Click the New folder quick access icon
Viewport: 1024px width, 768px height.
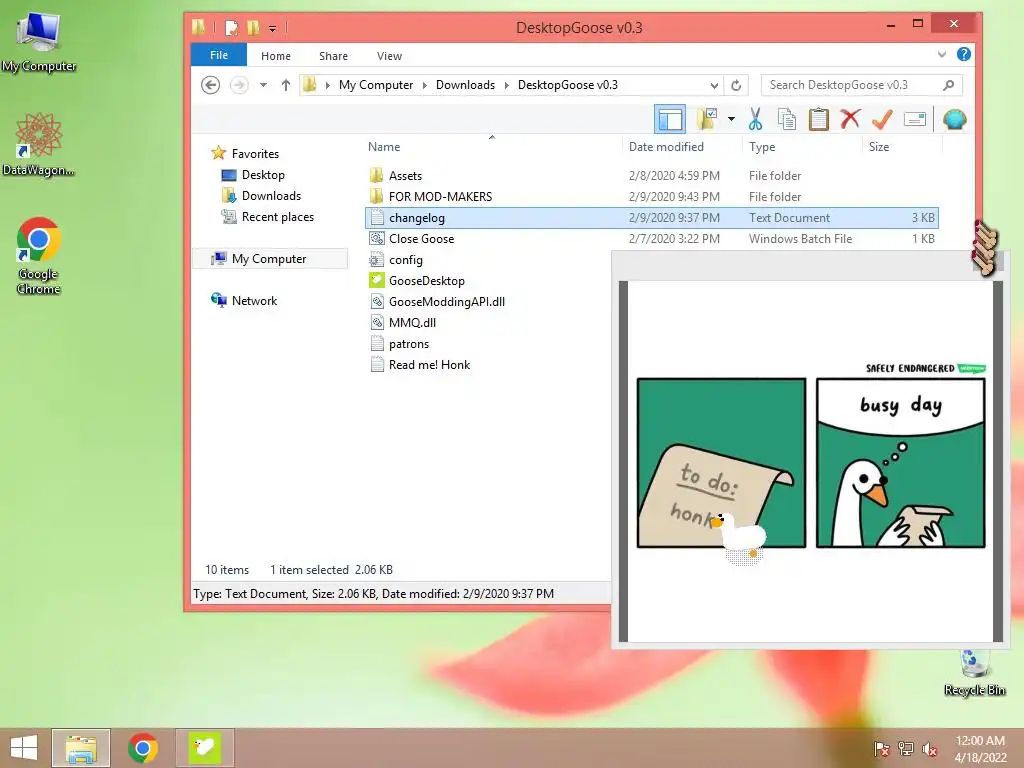pos(253,27)
